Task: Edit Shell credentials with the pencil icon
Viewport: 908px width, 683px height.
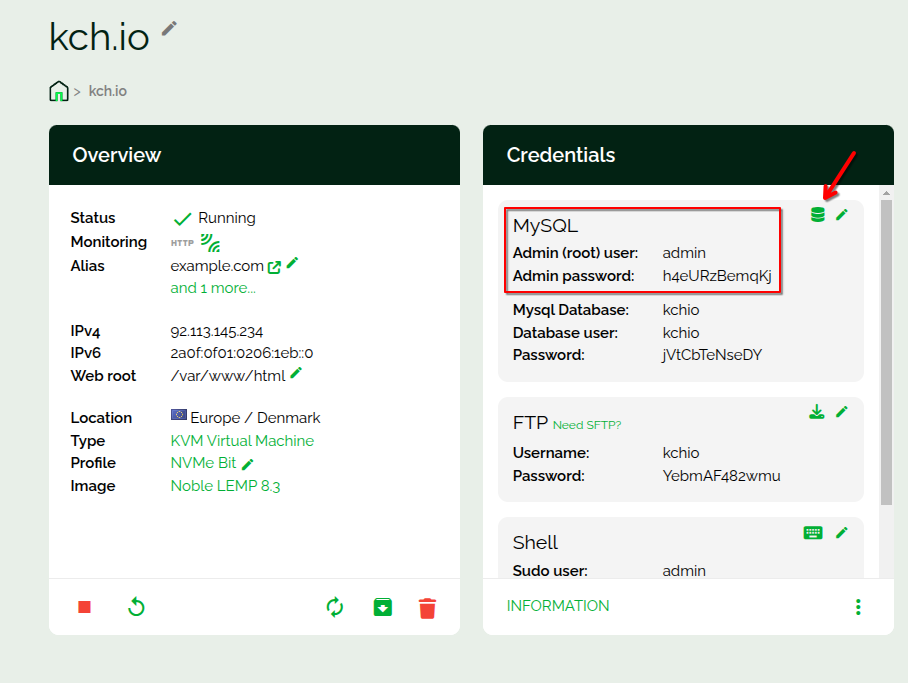Action: 842,533
